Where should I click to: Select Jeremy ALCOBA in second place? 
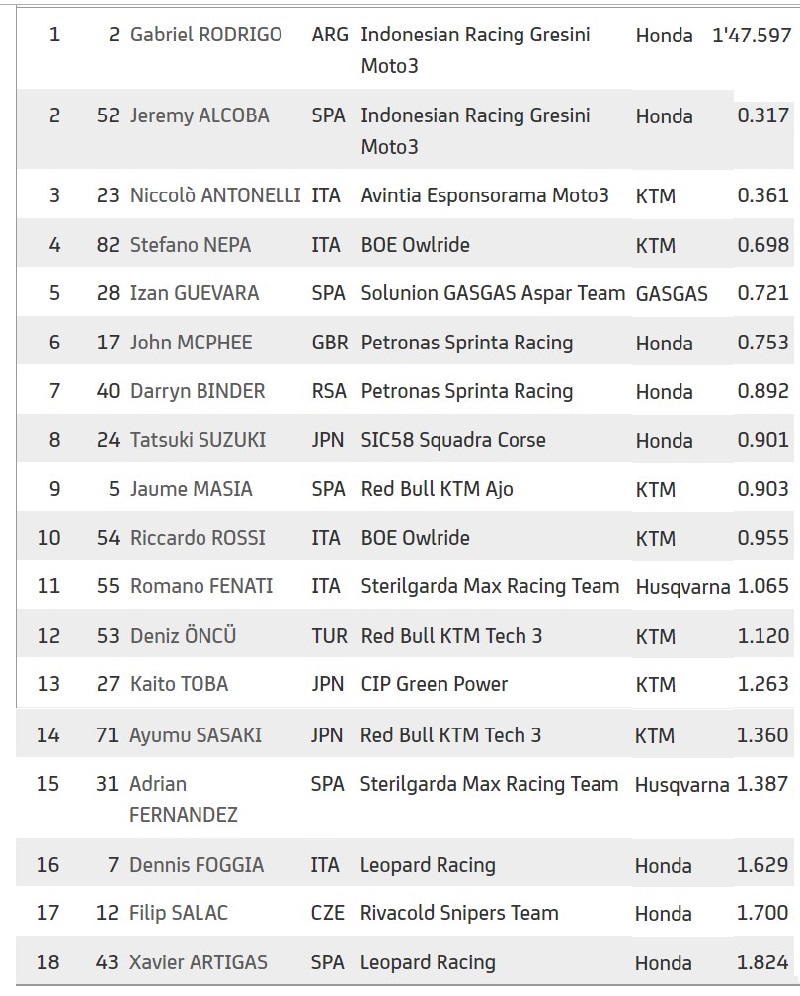point(200,116)
